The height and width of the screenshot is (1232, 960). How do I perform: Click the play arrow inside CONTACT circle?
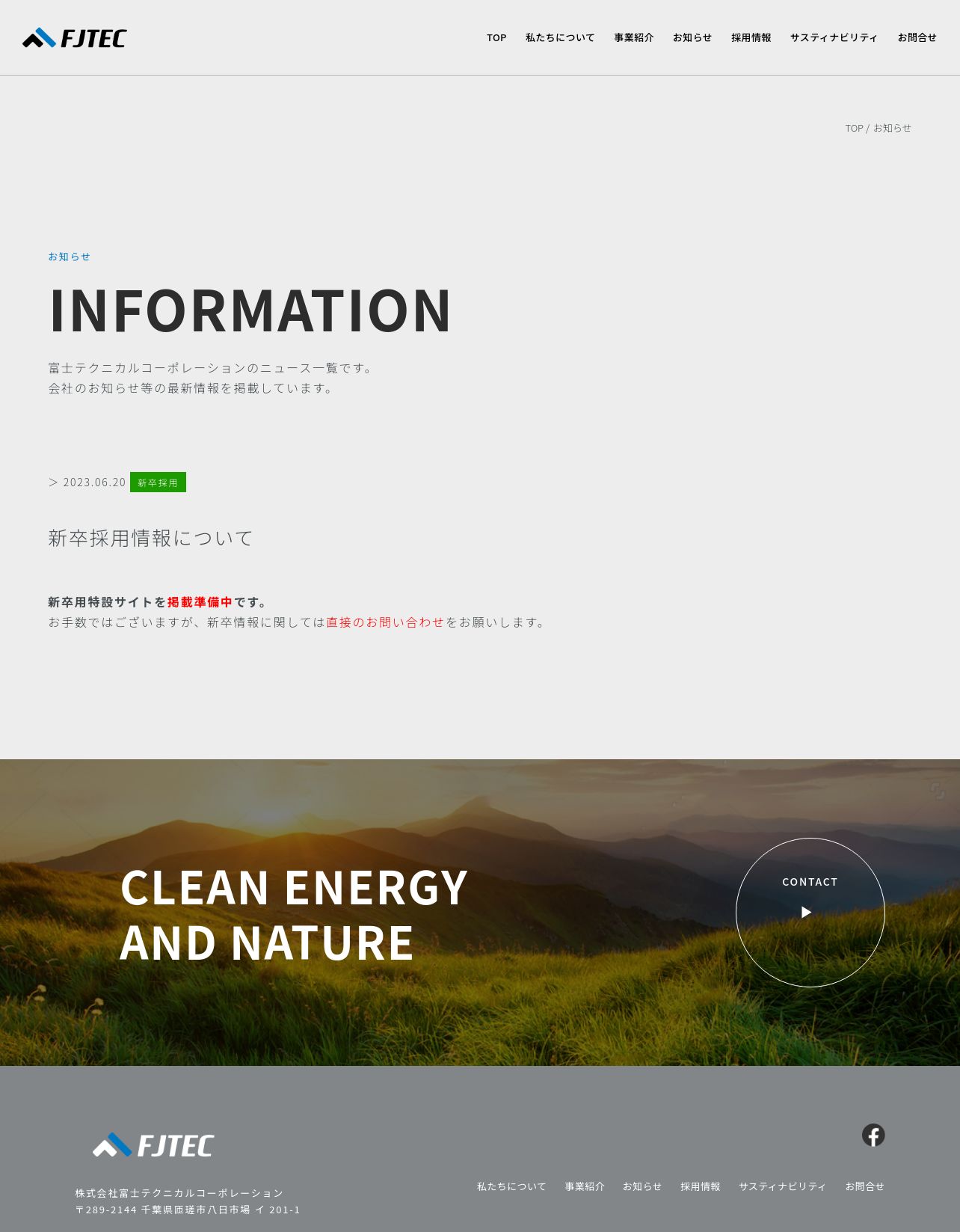tap(806, 912)
